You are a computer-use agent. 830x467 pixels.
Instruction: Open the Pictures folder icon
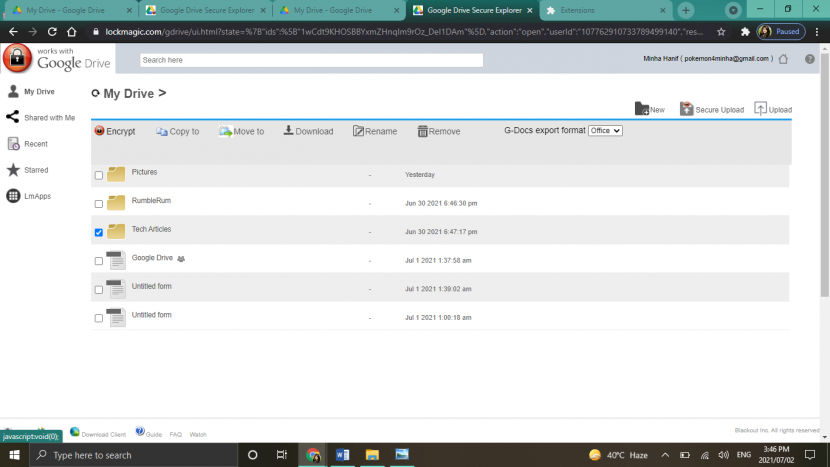tap(116, 174)
